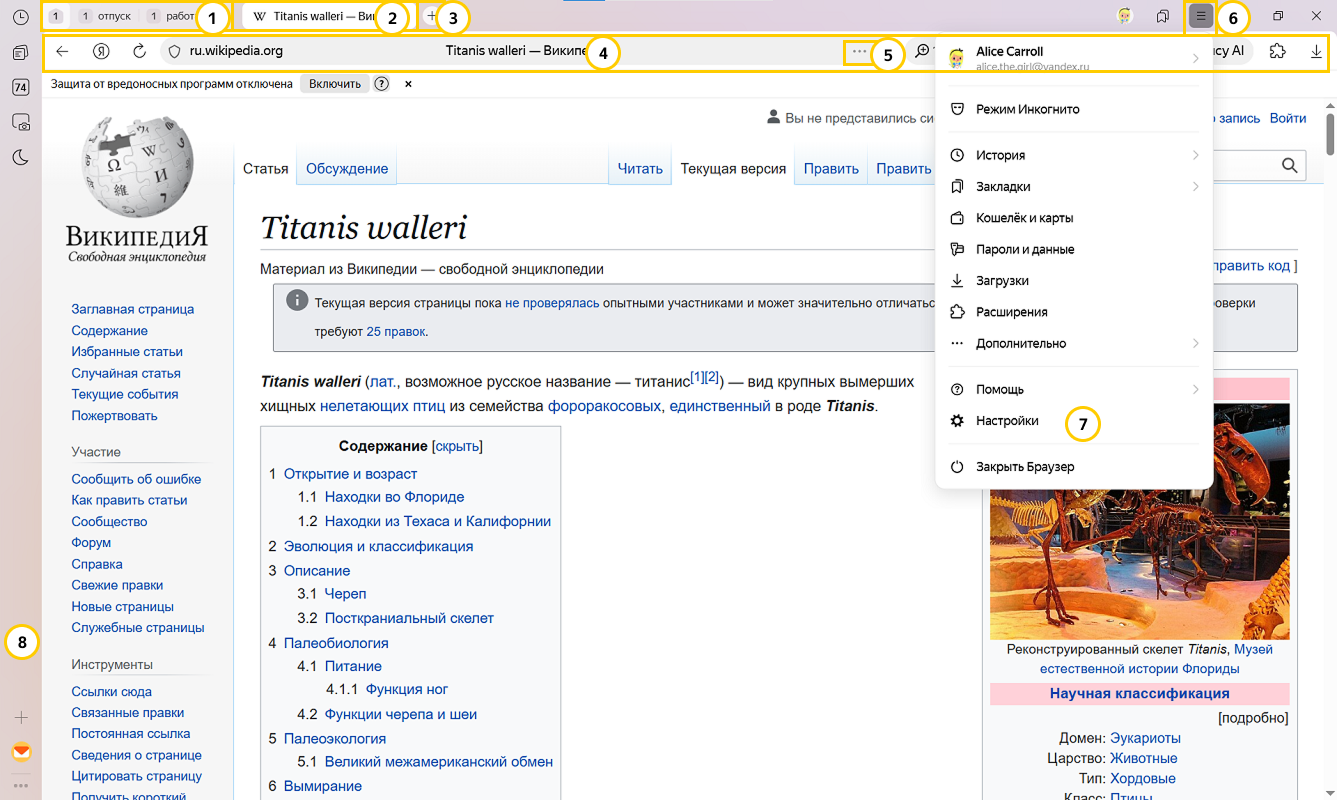
Task: Expand the 'Закладки' submenu
Action: click(x=1073, y=187)
